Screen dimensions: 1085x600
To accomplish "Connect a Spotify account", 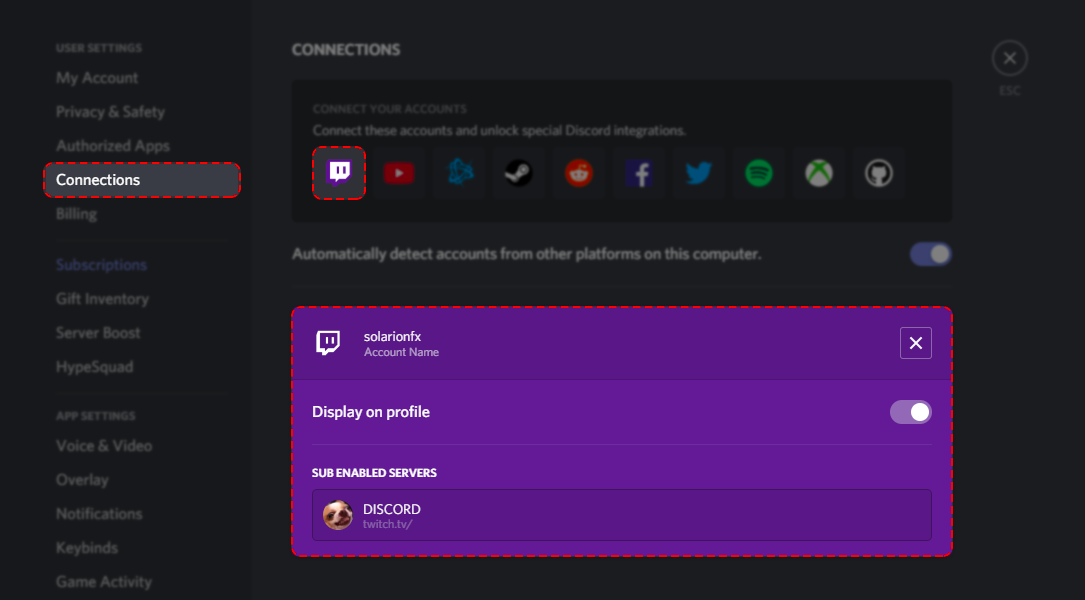I will click(759, 172).
